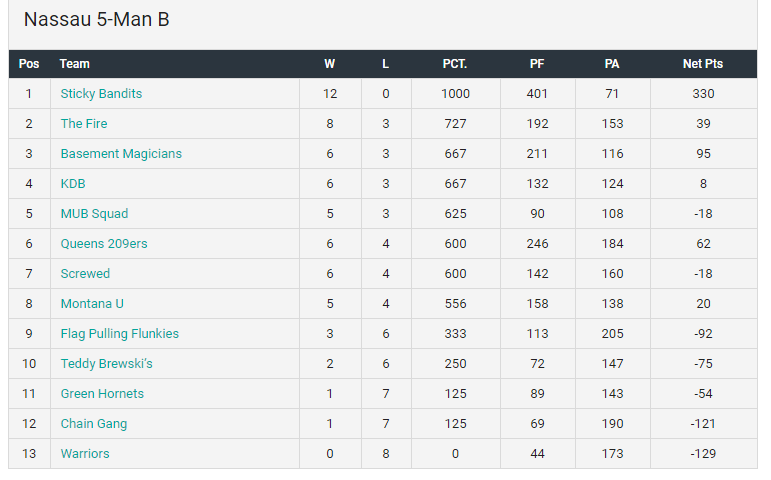Click the Net Pts column header
771x480 pixels.
pos(703,64)
